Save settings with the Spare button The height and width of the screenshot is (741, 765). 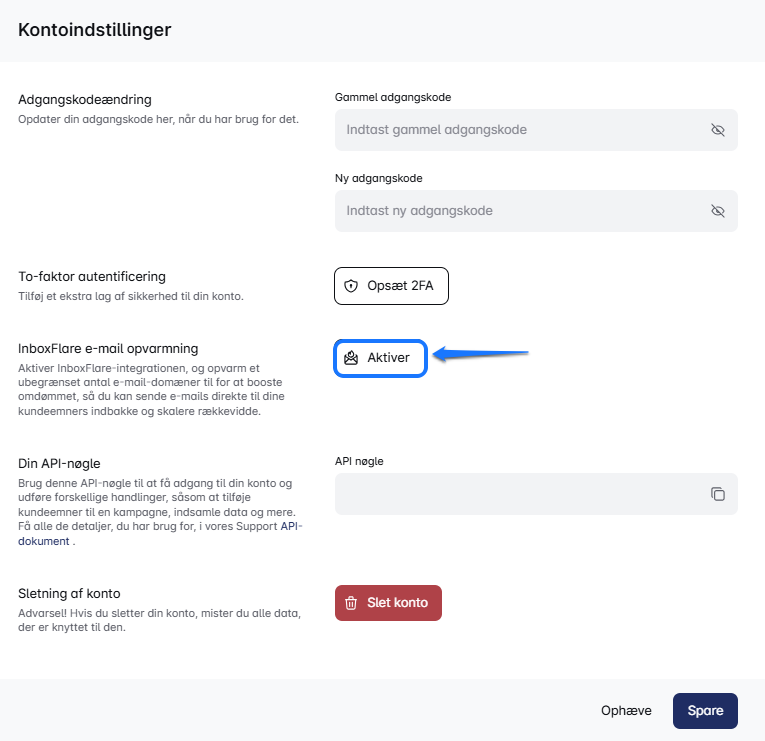coord(705,711)
